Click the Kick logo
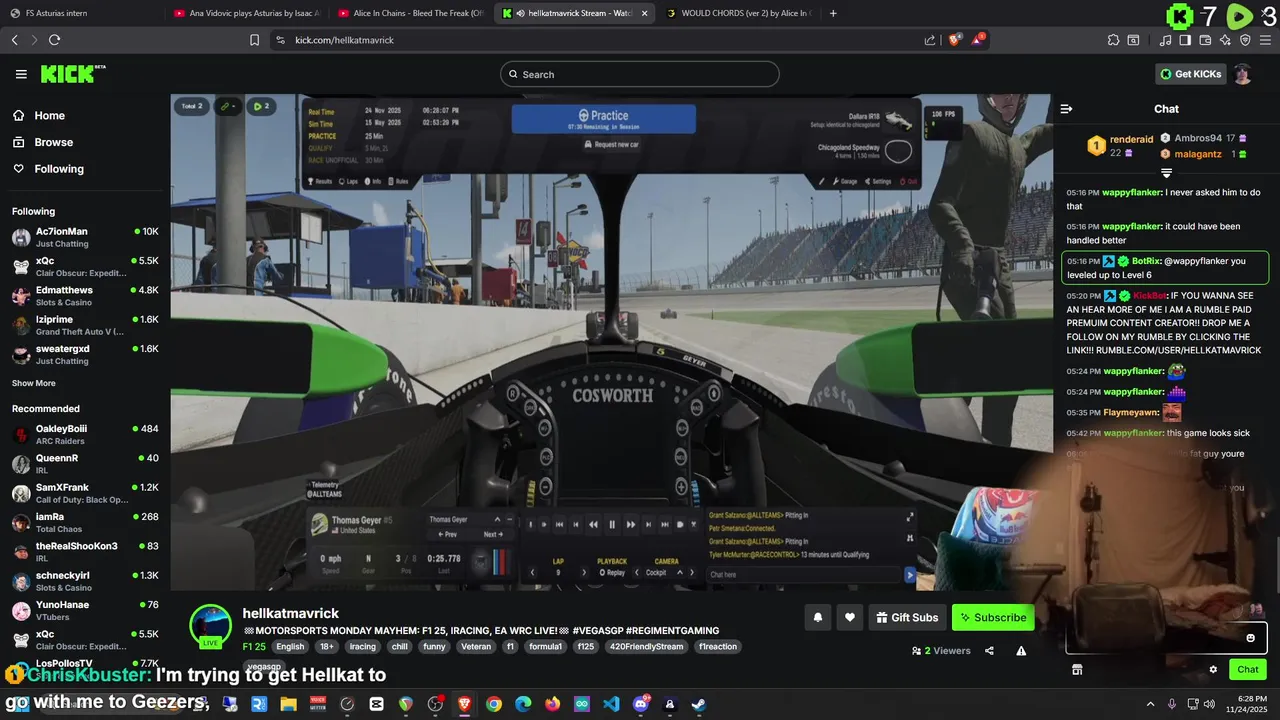The height and width of the screenshot is (720, 1280). [x=72, y=74]
